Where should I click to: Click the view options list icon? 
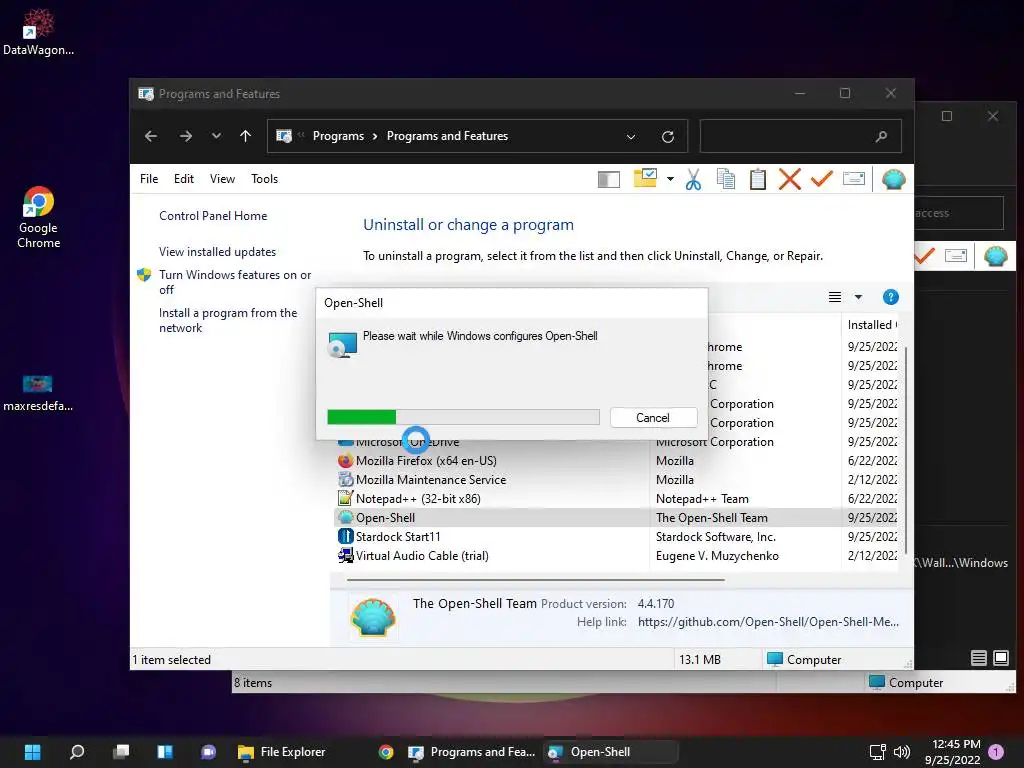[835, 297]
